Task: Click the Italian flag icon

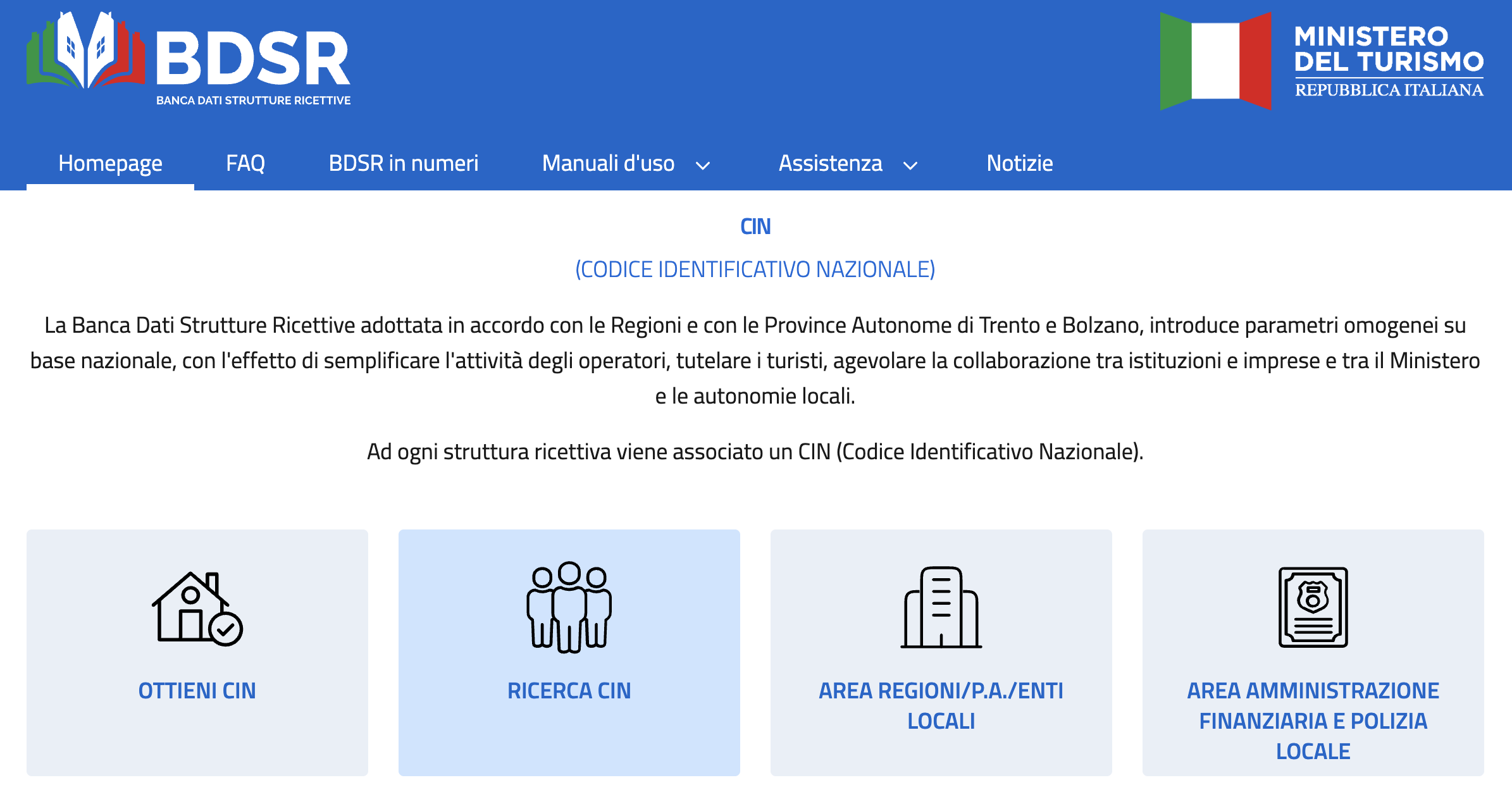Action: coord(1215,61)
